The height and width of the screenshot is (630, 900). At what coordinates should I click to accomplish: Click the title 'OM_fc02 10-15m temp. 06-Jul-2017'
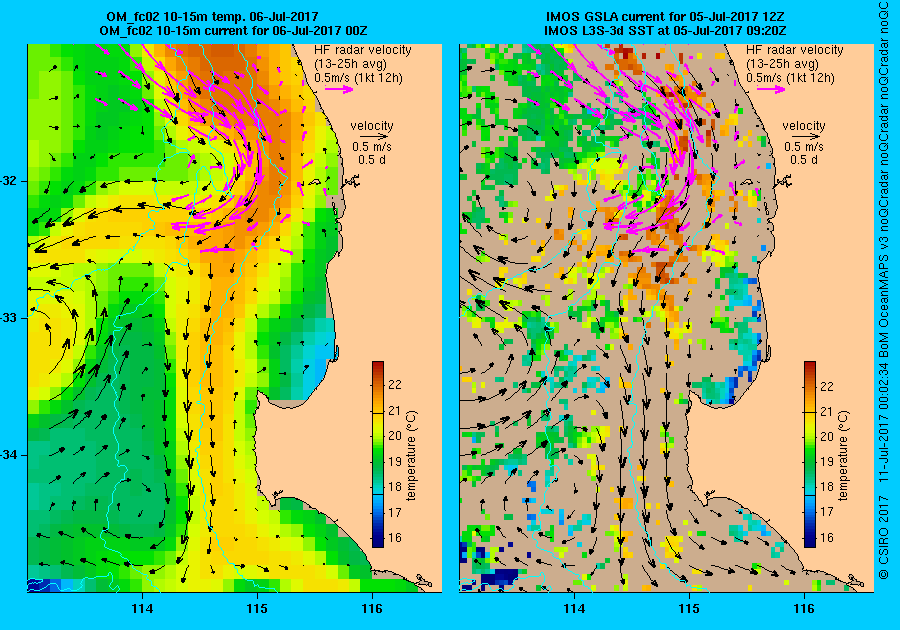pyautogui.click(x=212, y=17)
